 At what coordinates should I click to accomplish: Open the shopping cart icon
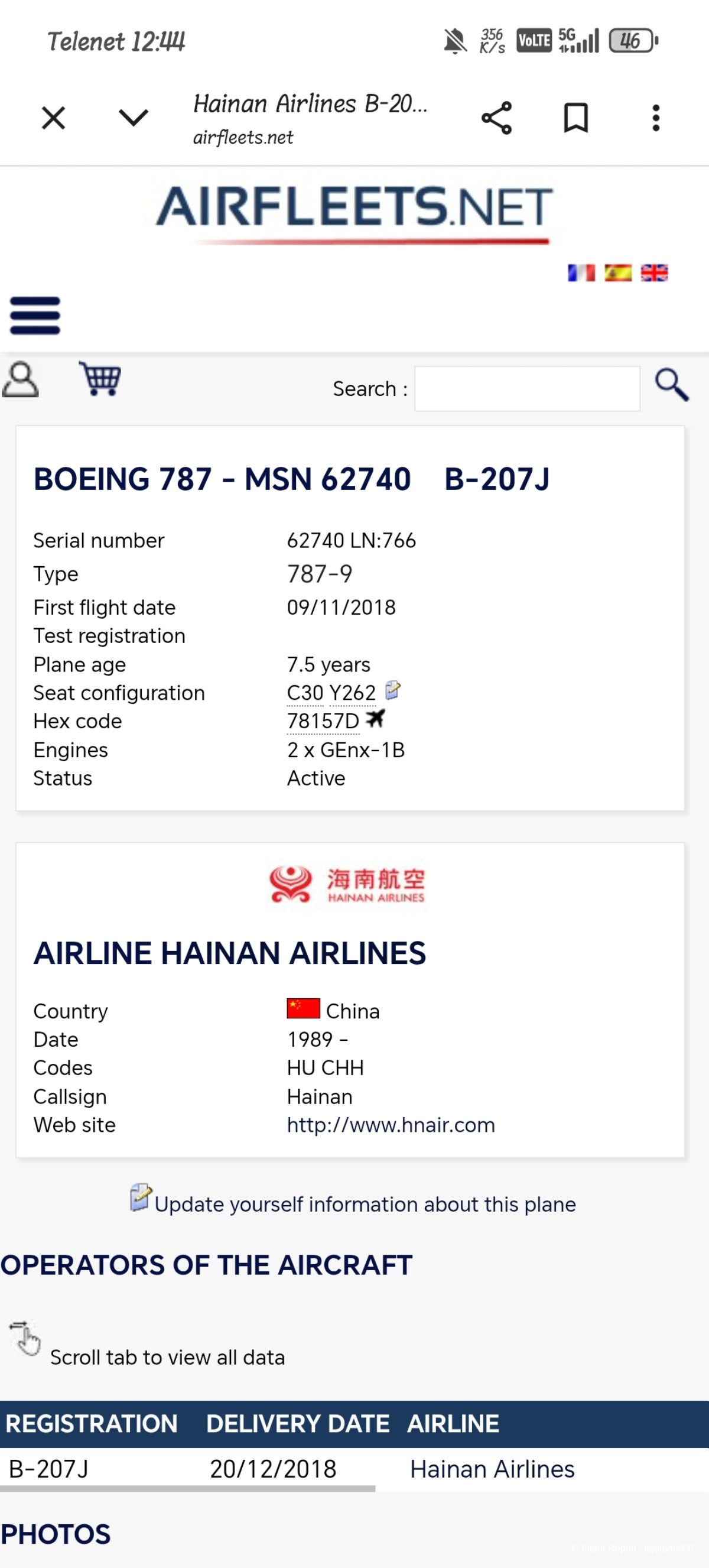coord(100,379)
